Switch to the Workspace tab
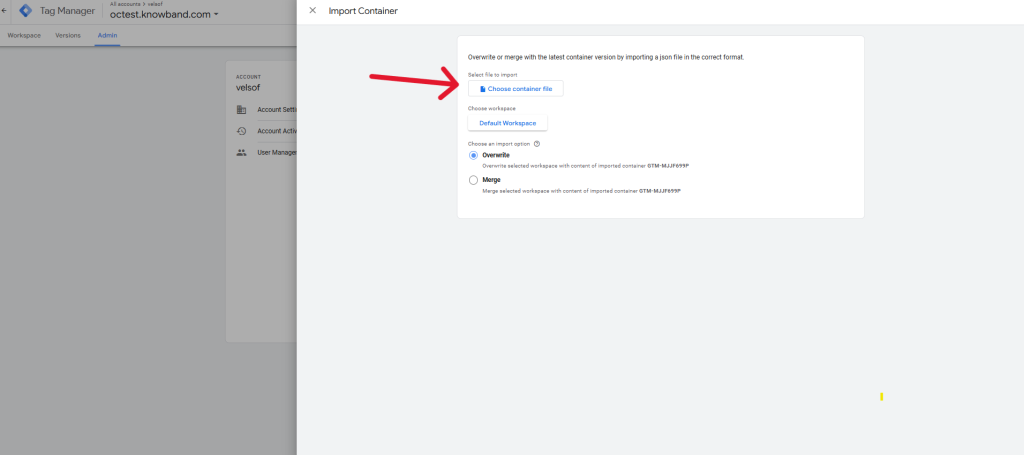The width and height of the screenshot is (1024, 455). 24,35
